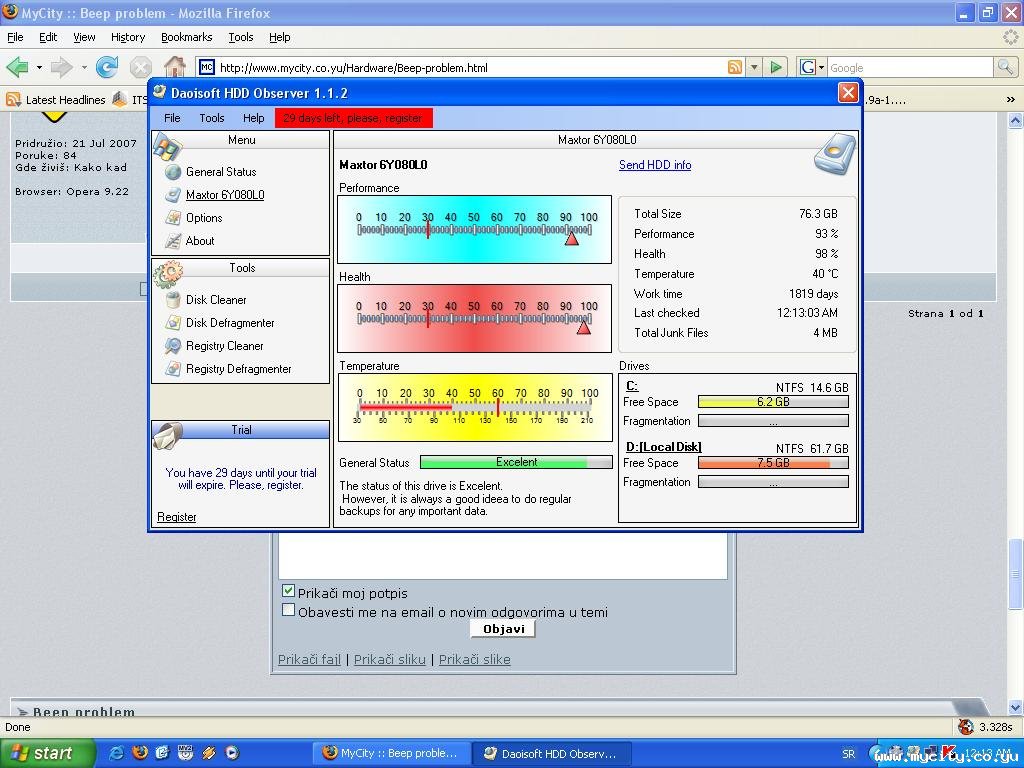Click the Google search input field
The image size is (1024, 768).
coord(910,67)
